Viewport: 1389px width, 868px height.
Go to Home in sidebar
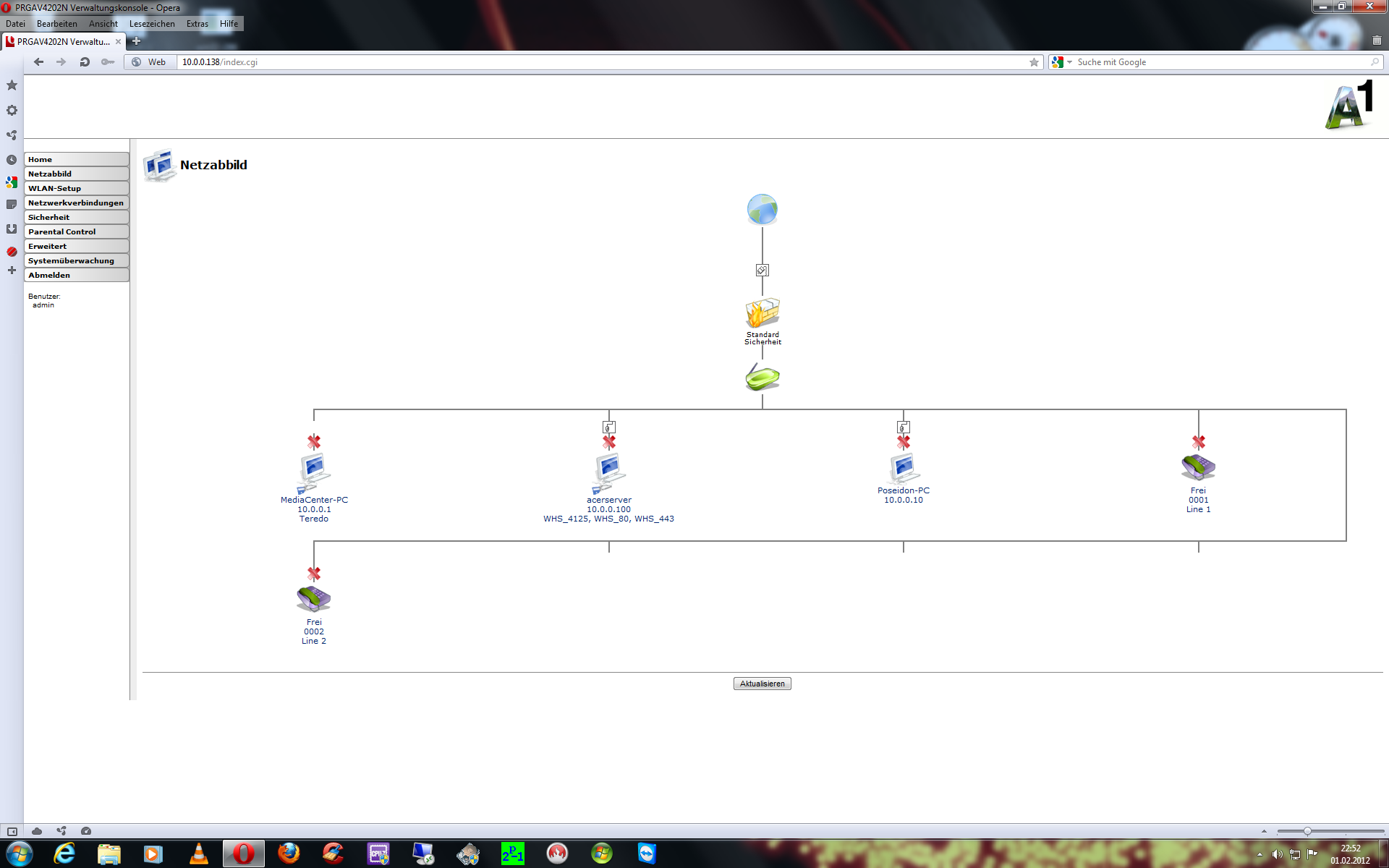point(77,159)
